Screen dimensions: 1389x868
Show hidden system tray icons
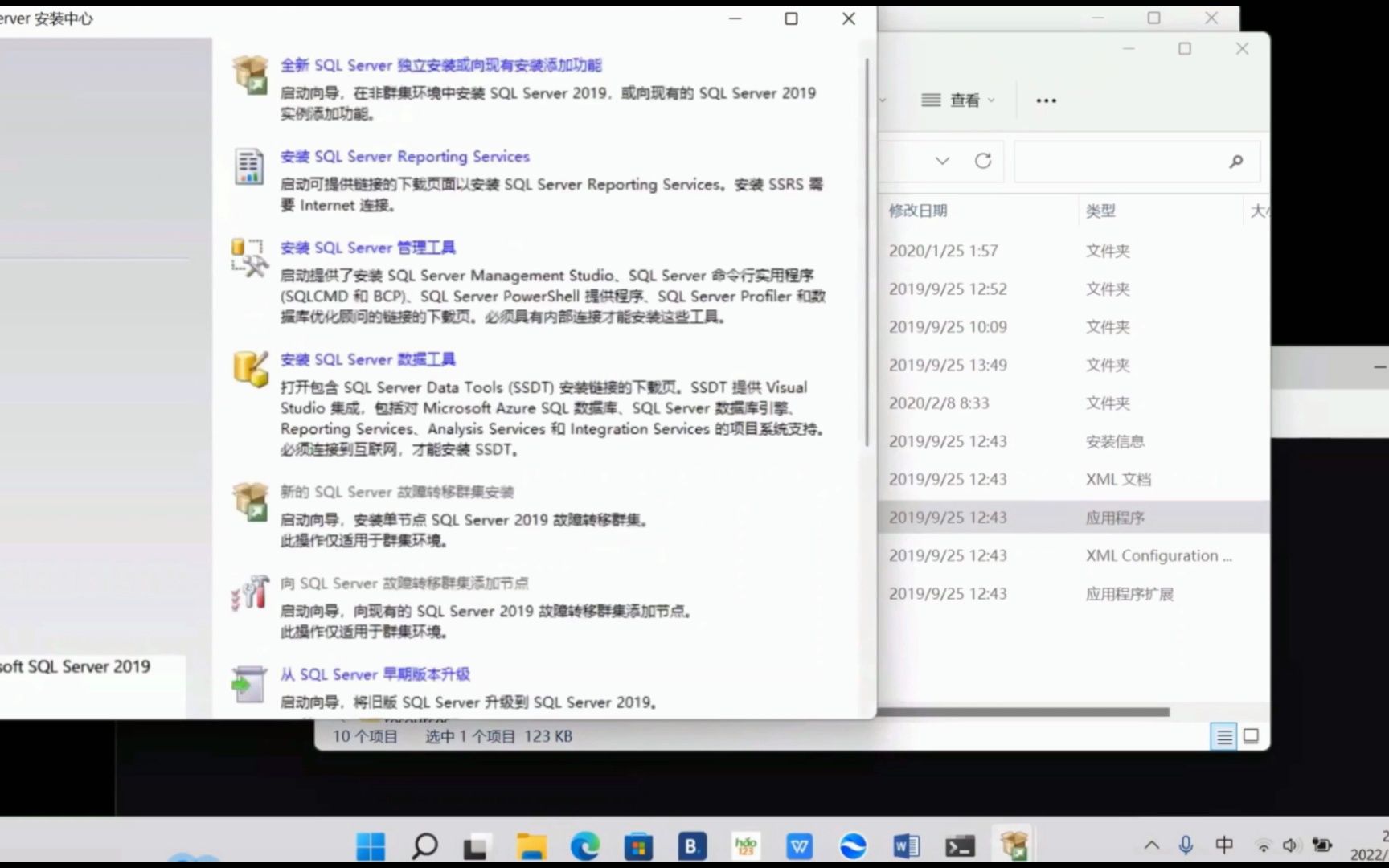(x=1151, y=845)
